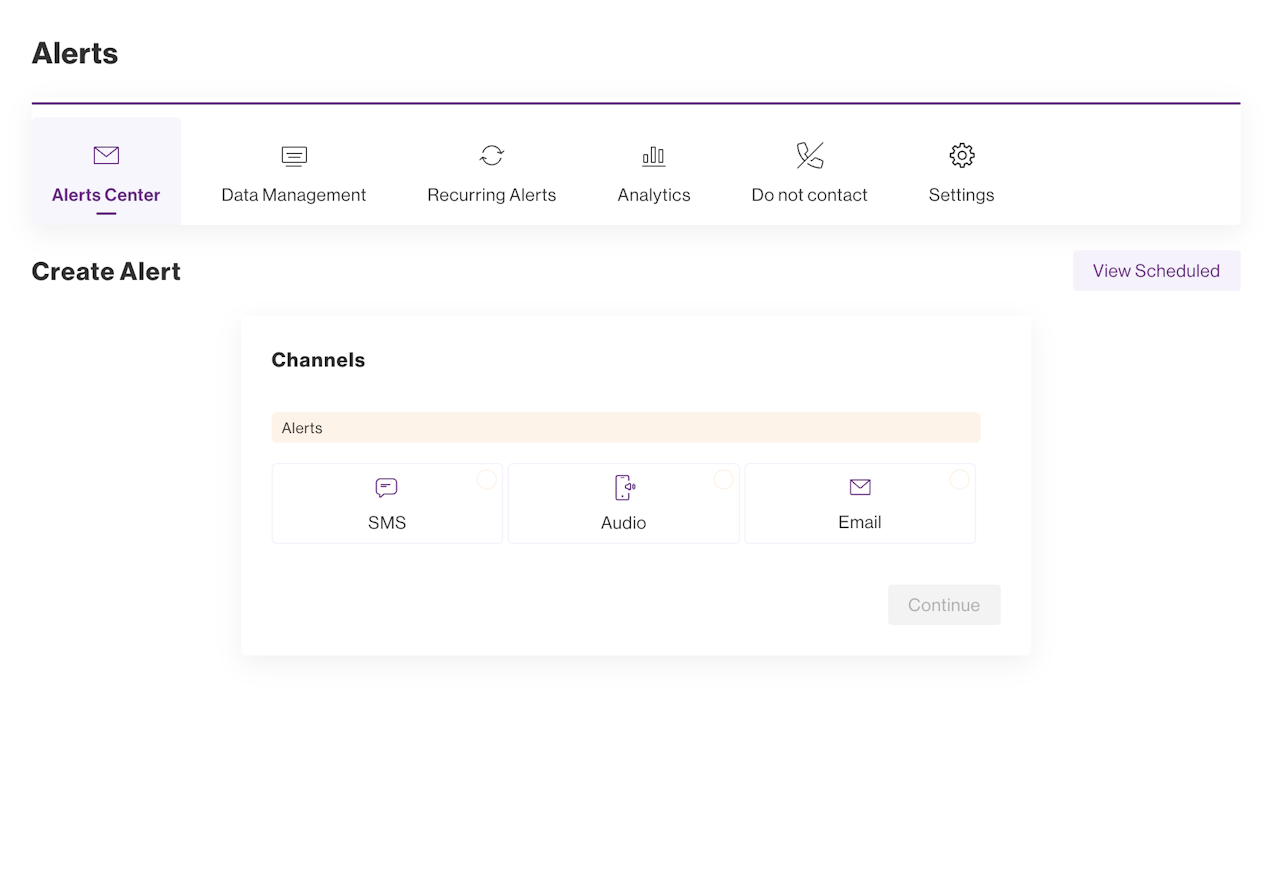
Task: Open the Do not contact tab
Action: coord(810,195)
